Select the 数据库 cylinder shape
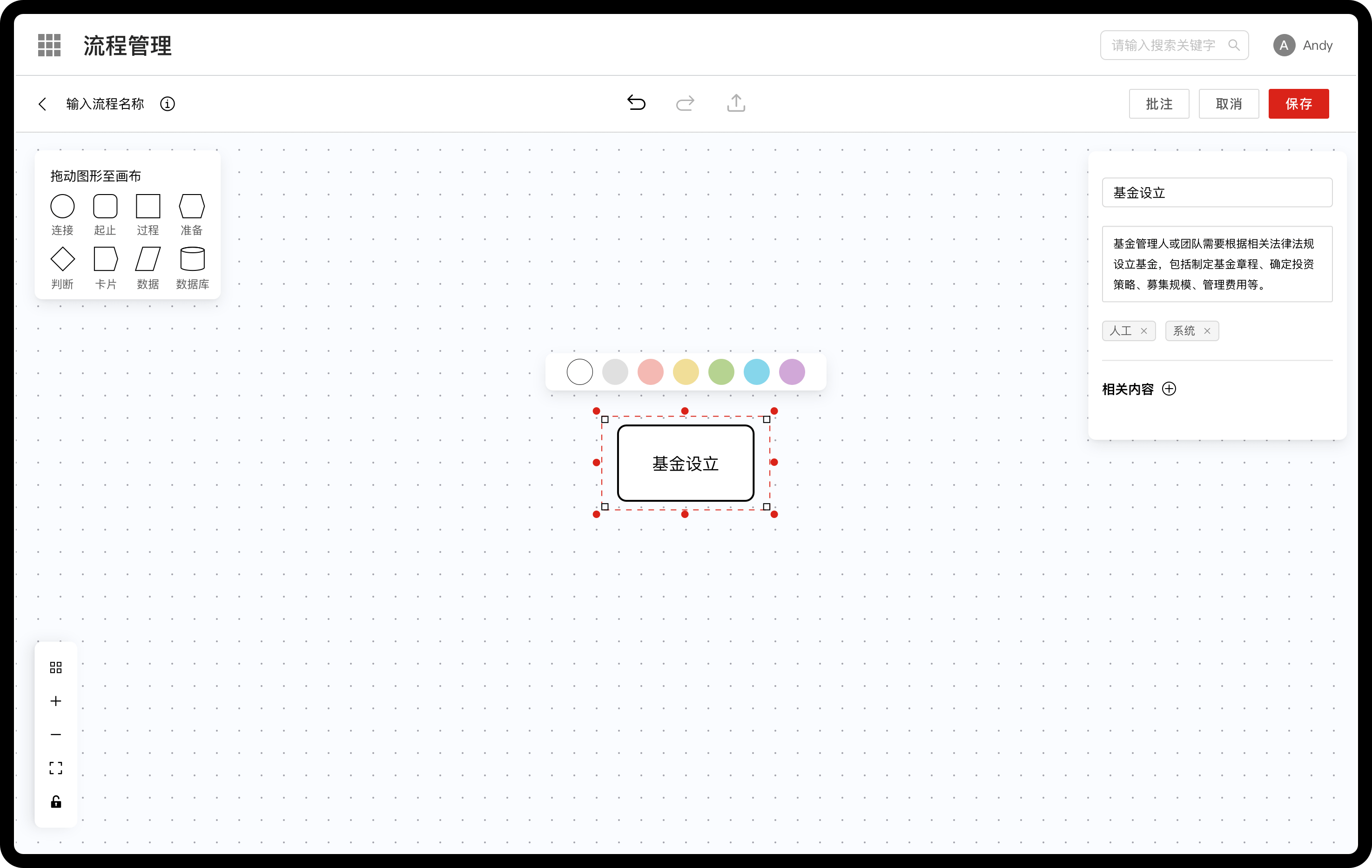 [193, 259]
